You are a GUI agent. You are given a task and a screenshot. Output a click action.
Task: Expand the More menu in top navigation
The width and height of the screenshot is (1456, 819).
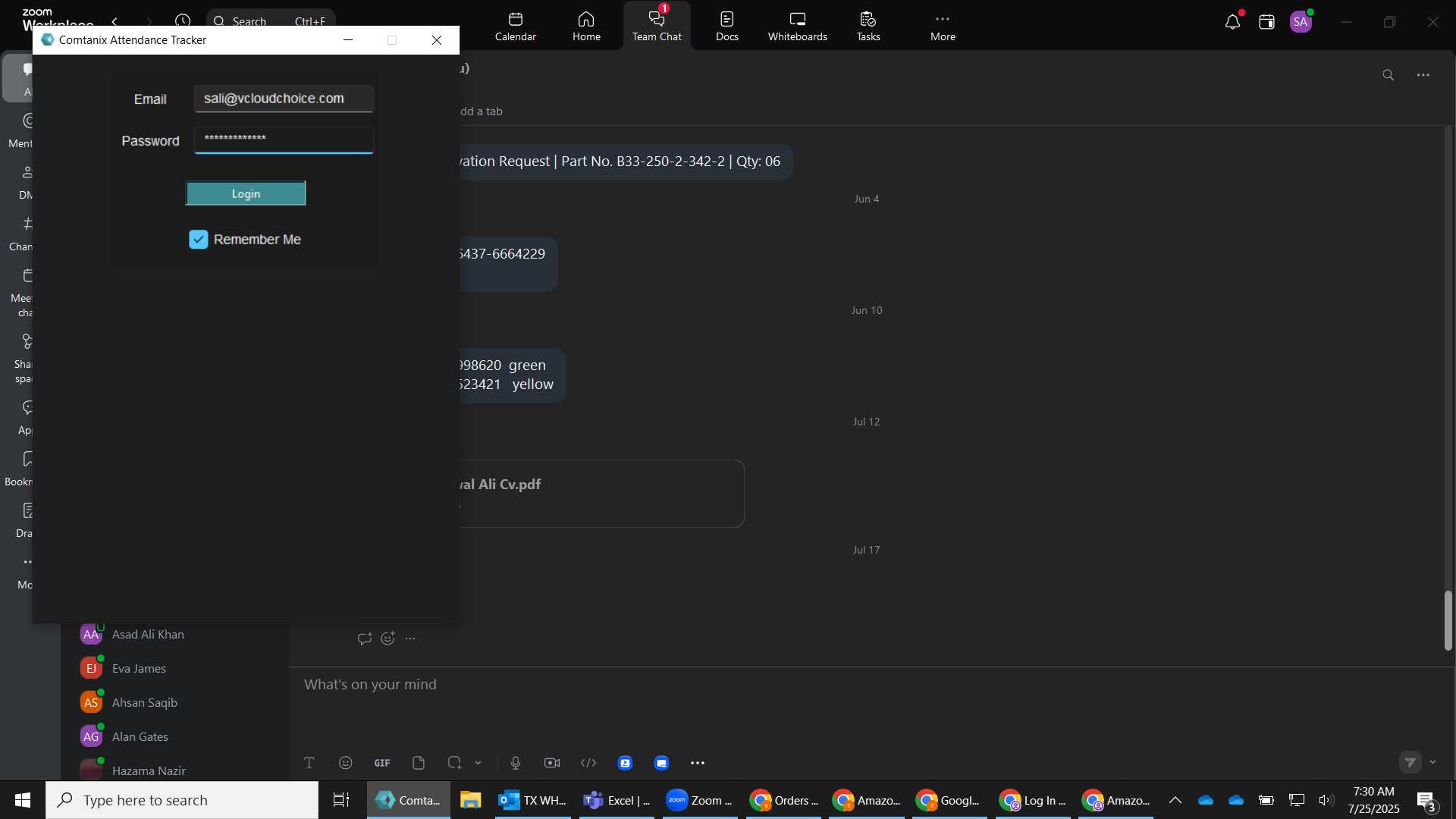coord(943,26)
